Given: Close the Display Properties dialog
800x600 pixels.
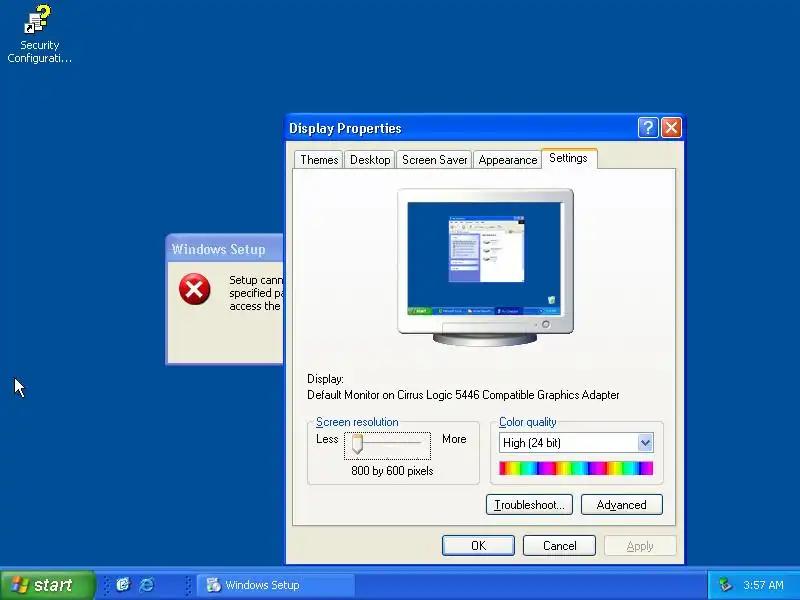Looking at the screenshot, I should [x=671, y=128].
